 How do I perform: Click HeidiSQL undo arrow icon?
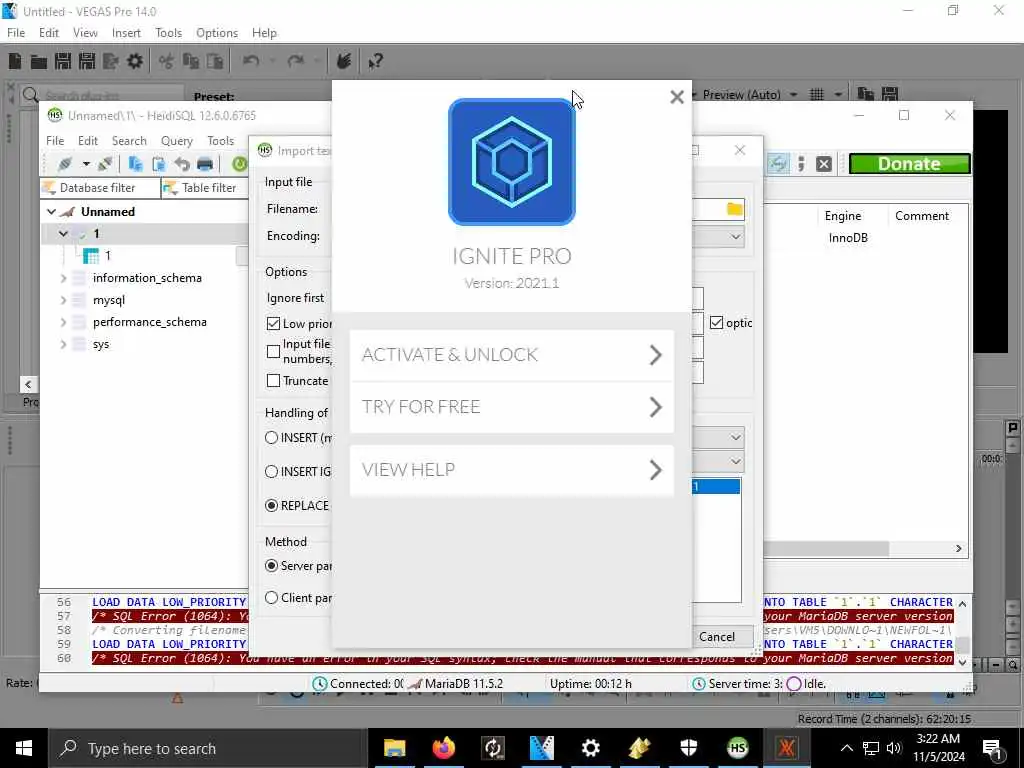point(182,164)
